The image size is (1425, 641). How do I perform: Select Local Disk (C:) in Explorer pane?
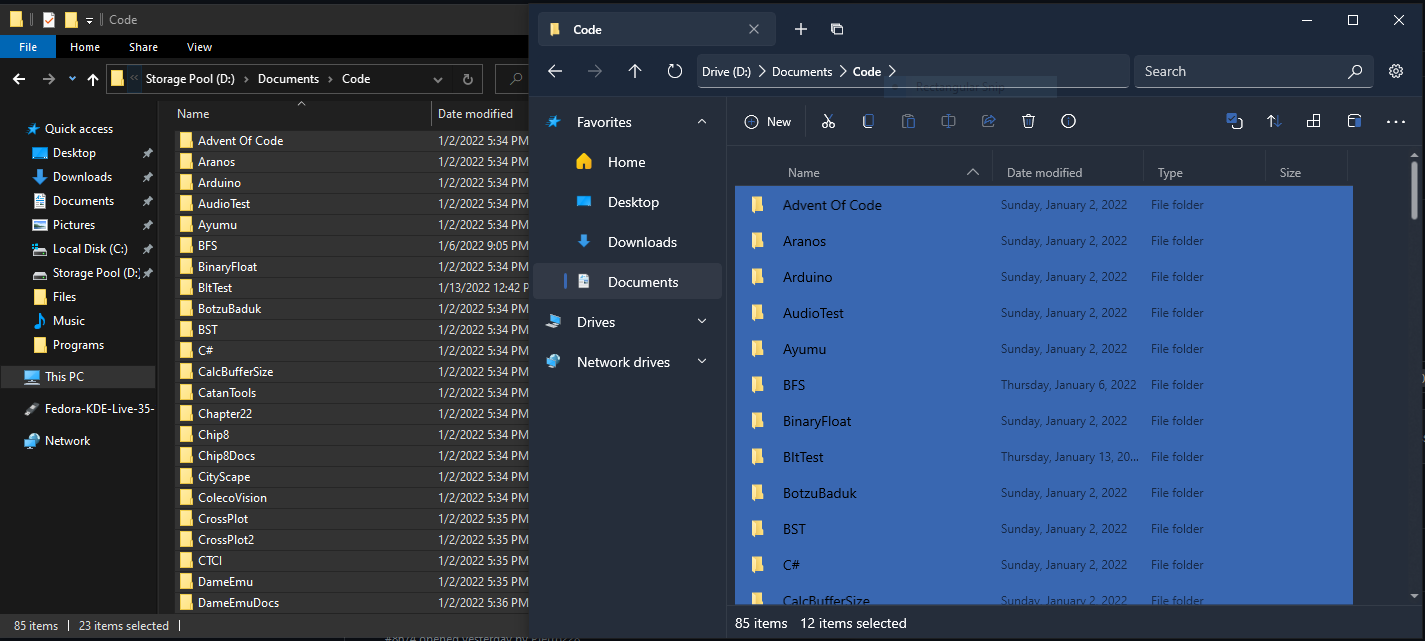pyautogui.click(x=90, y=249)
